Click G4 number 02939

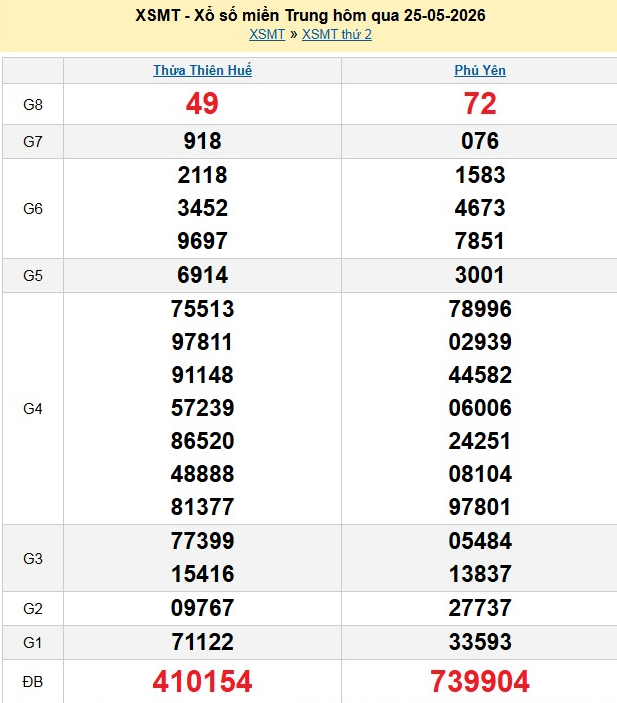(x=480, y=342)
